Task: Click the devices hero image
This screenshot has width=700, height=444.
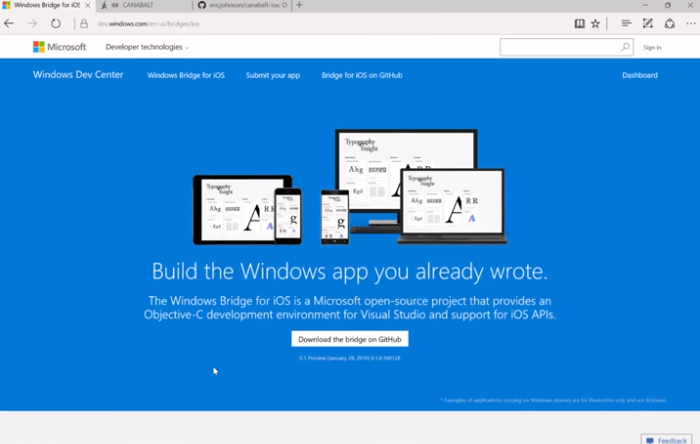Action: 350,187
